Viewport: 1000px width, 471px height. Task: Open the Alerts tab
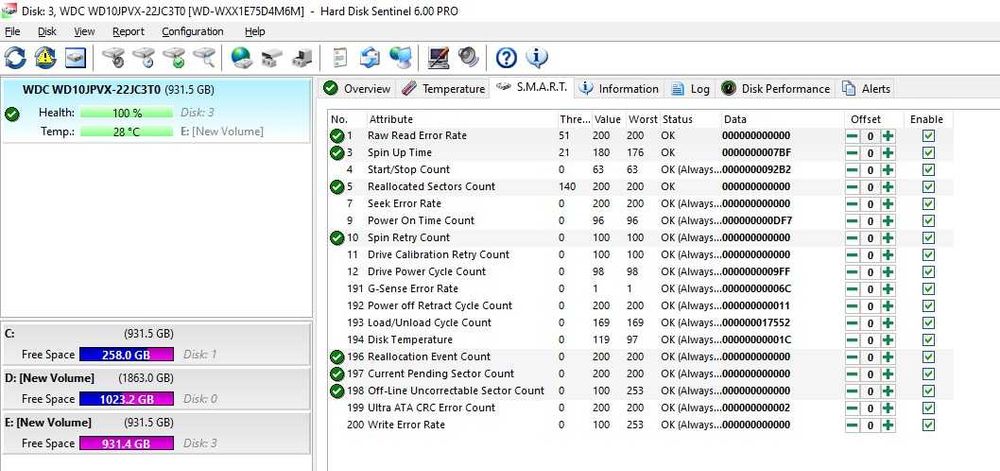tap(866, 89)
